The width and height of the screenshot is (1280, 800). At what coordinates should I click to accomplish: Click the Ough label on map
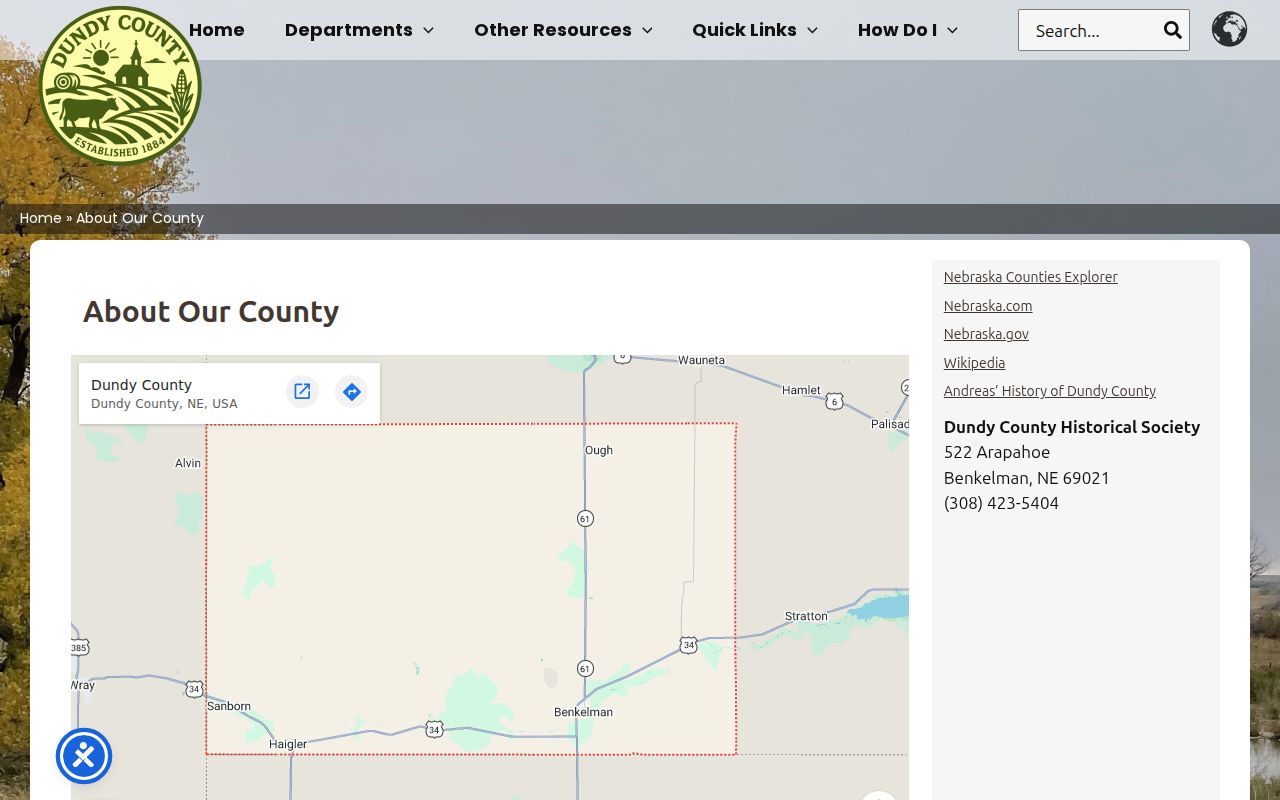coord(599,450)
